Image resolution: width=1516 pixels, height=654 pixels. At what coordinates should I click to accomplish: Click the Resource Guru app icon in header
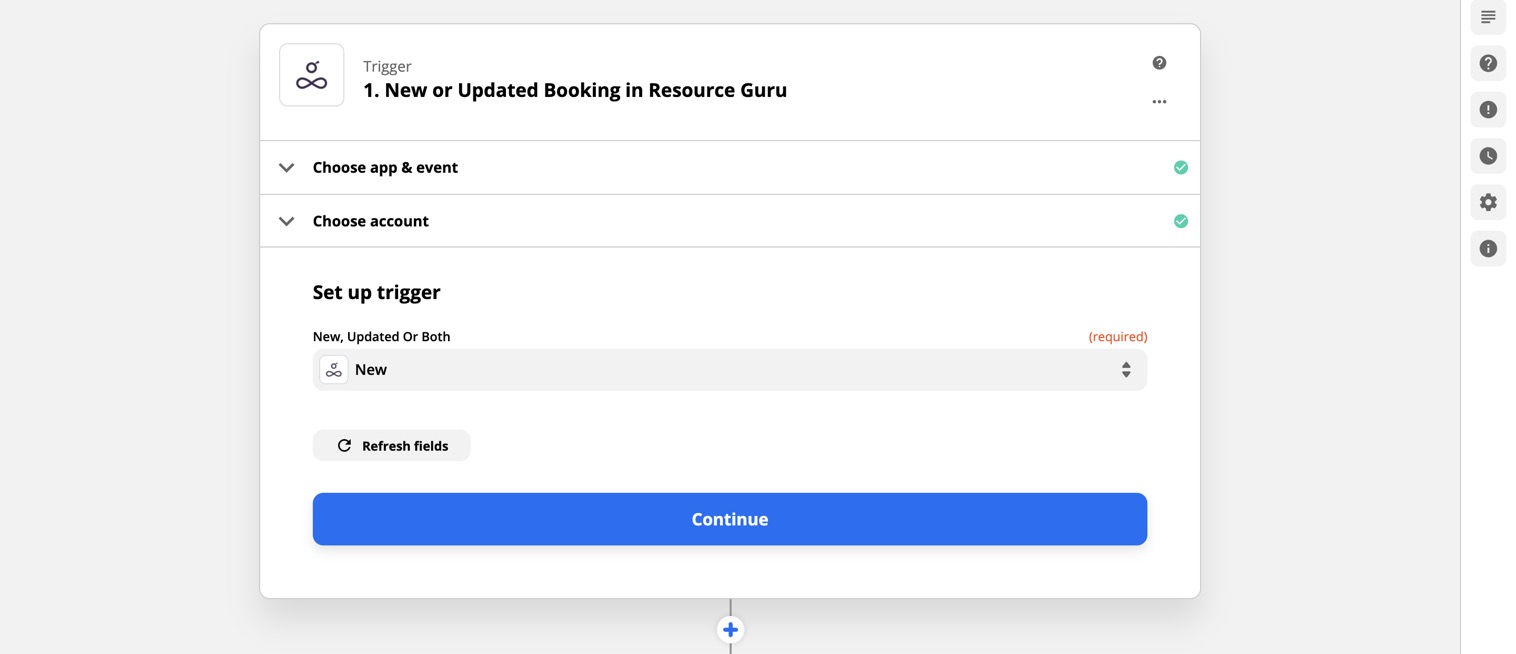(x=312, y=75)
